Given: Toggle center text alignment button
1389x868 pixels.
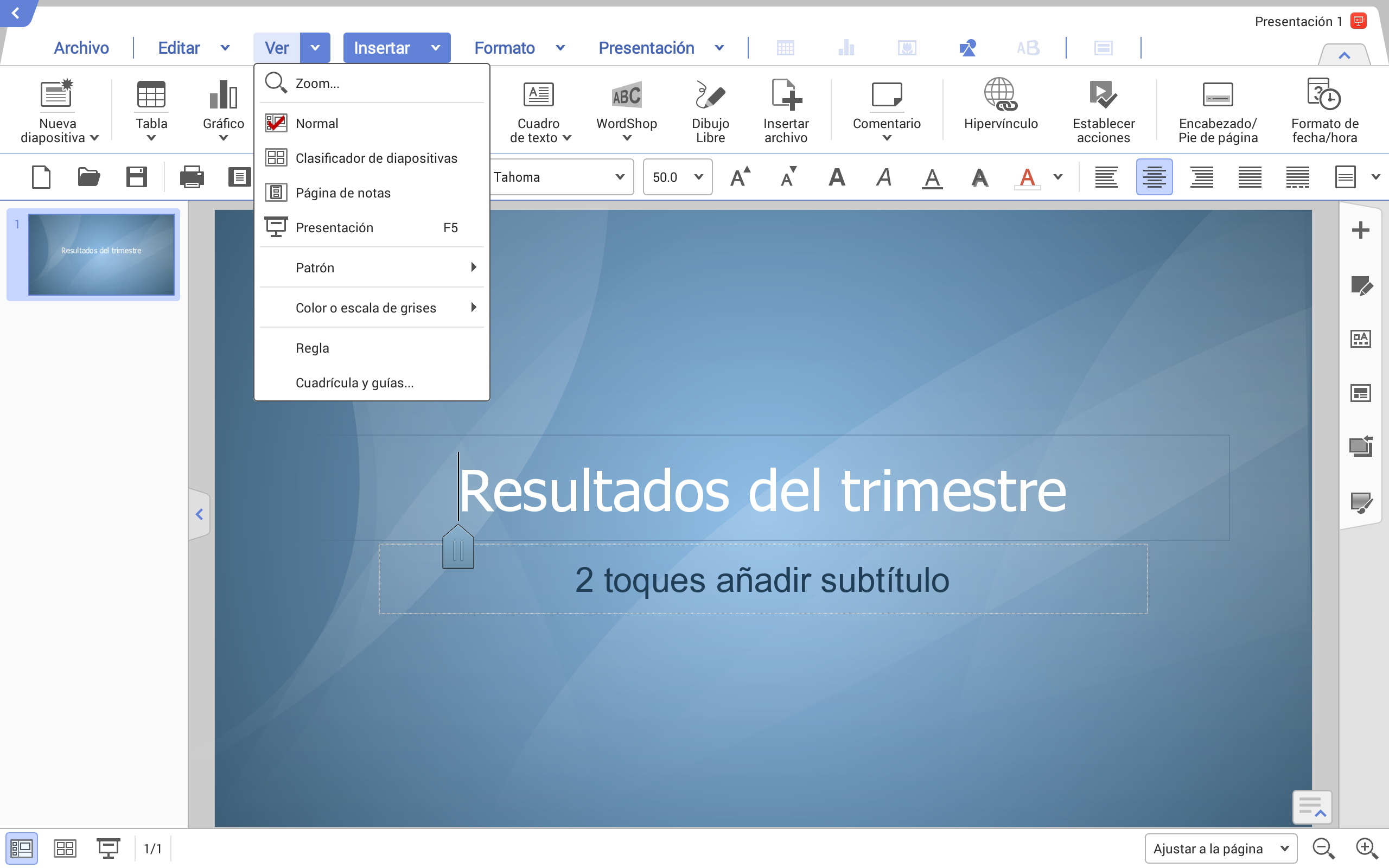Looking at the screenshot, I should click(1154, 177).
